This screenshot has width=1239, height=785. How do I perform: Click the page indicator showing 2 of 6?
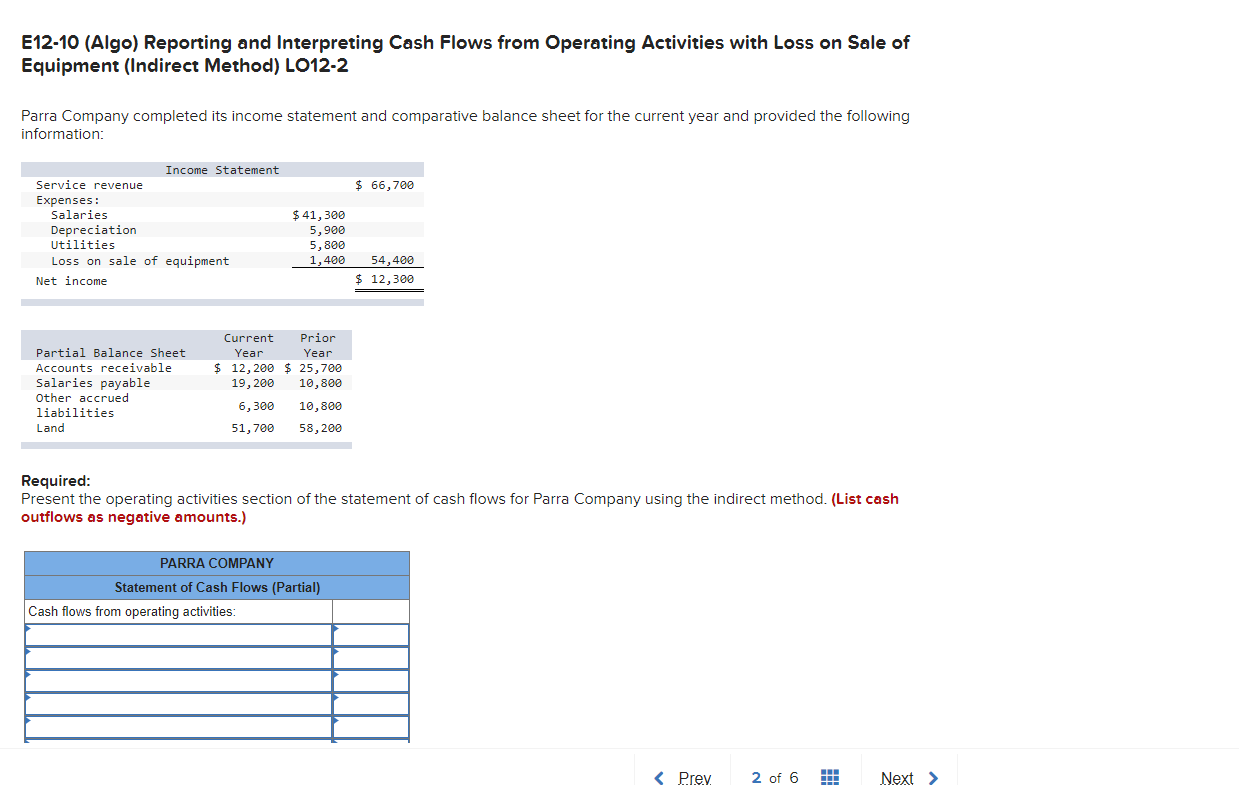click(x=774, y=777)
